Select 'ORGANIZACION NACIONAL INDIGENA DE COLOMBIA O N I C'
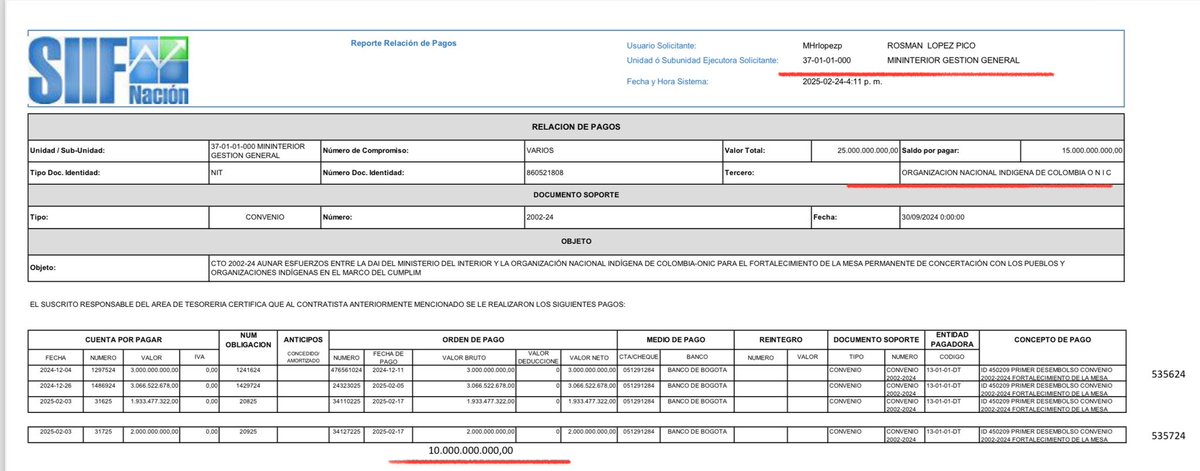The height and width of the screenshot is (471, 1200). (1006, 172)
